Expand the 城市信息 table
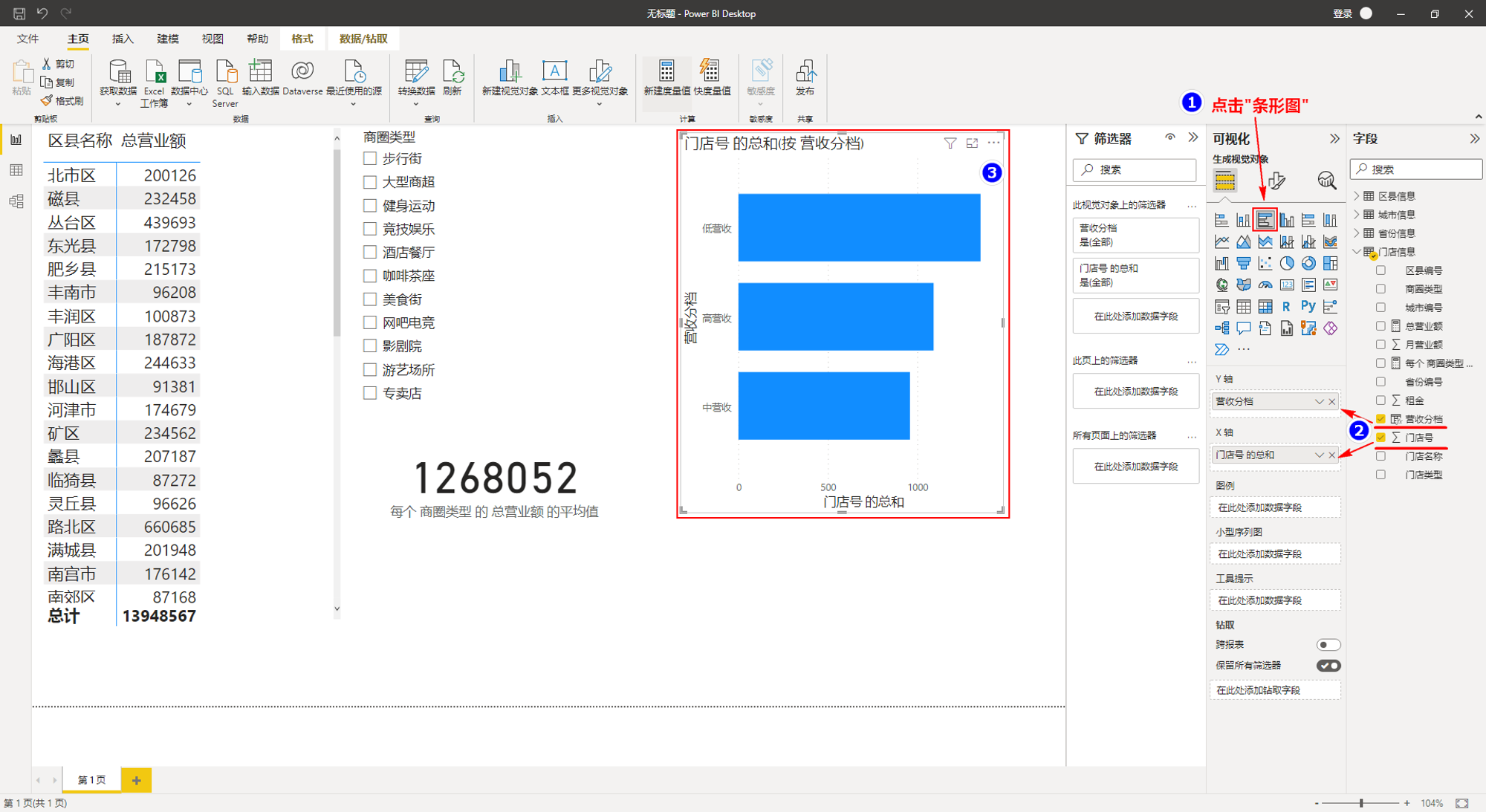Screen dimensions: 1486x812 click(1357, 215)
